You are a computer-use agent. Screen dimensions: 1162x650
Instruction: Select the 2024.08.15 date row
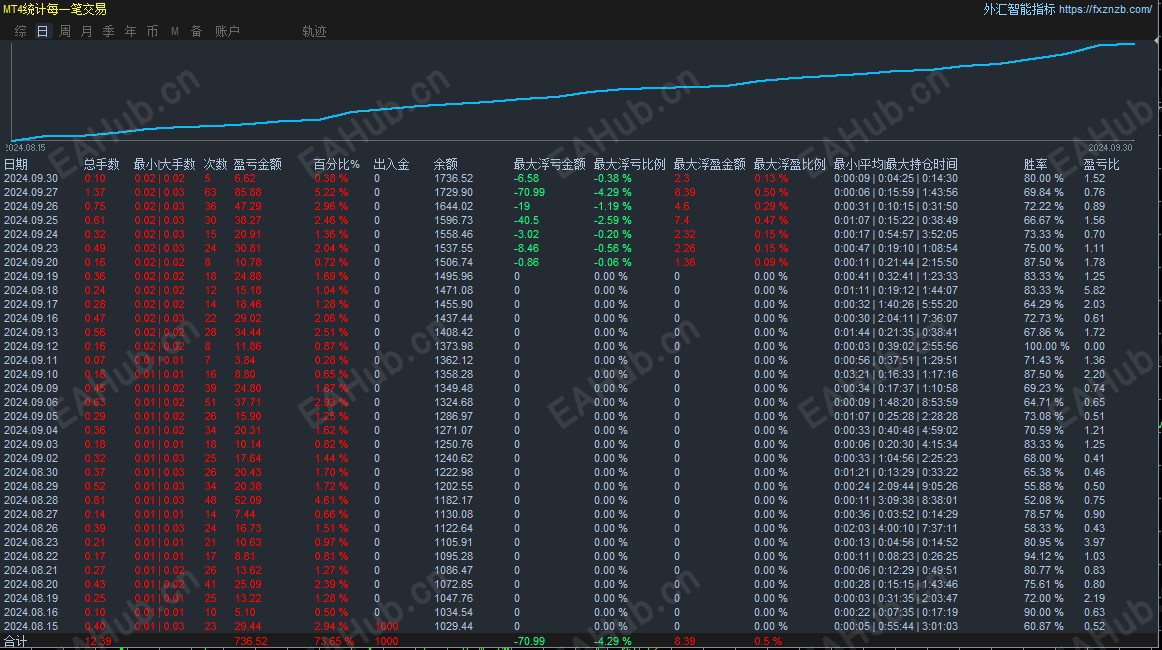(x=31, y=626)
